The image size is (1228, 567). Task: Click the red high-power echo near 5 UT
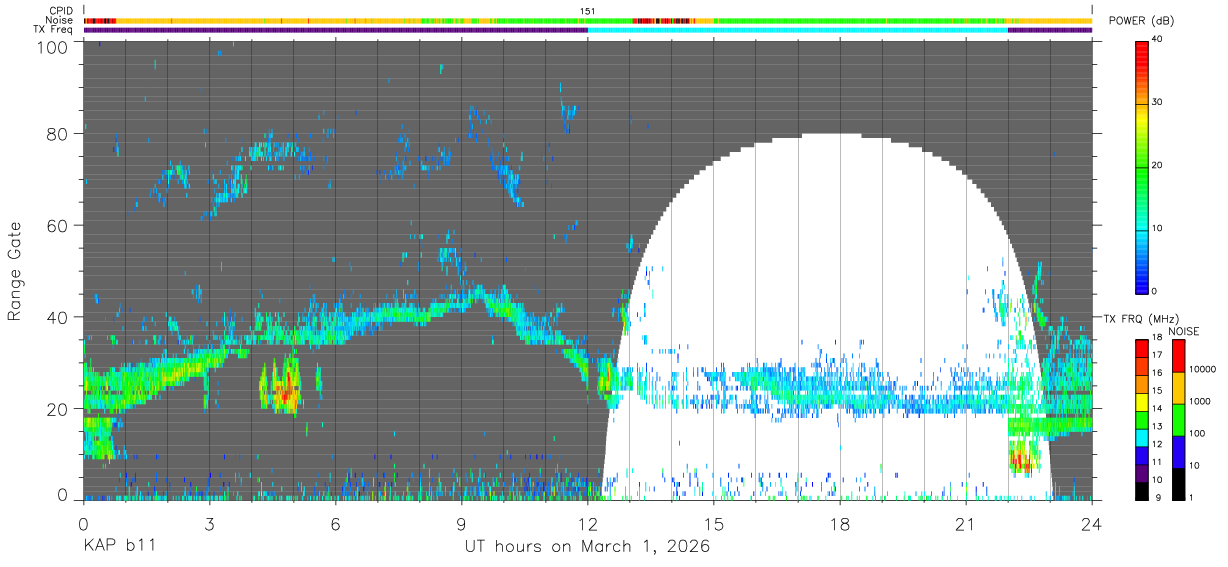click(285, 389)
